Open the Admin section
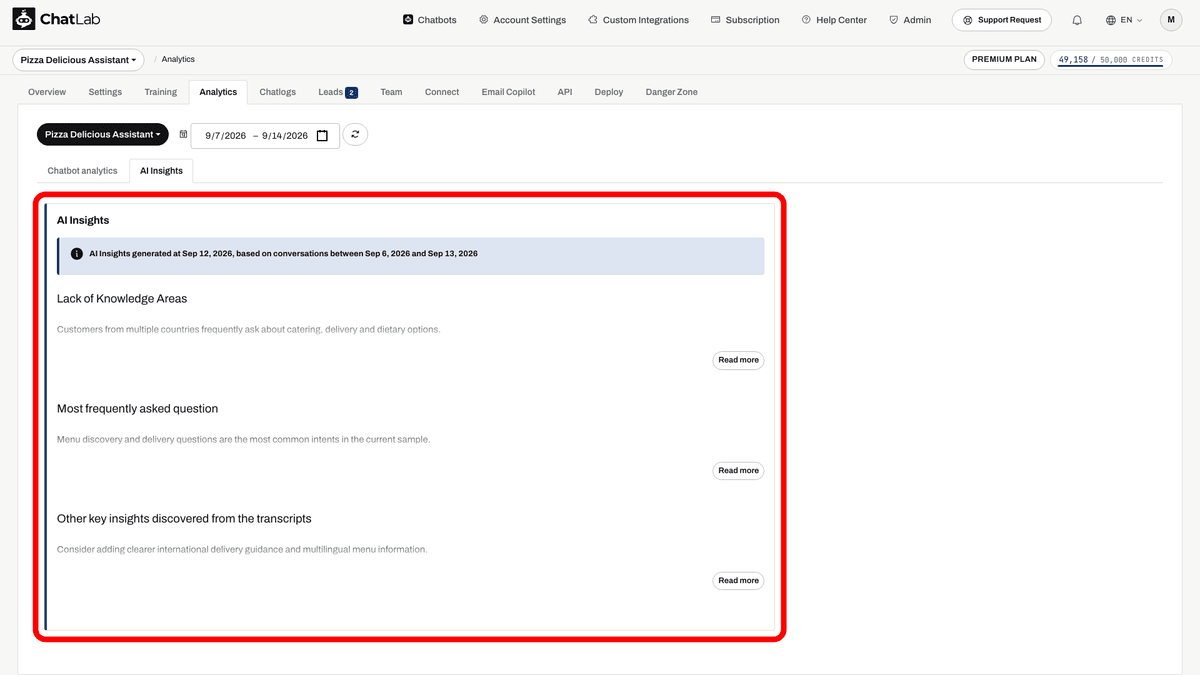This screenshot has width=1200, height=675. pyautogui.click(x=910, y=20)
